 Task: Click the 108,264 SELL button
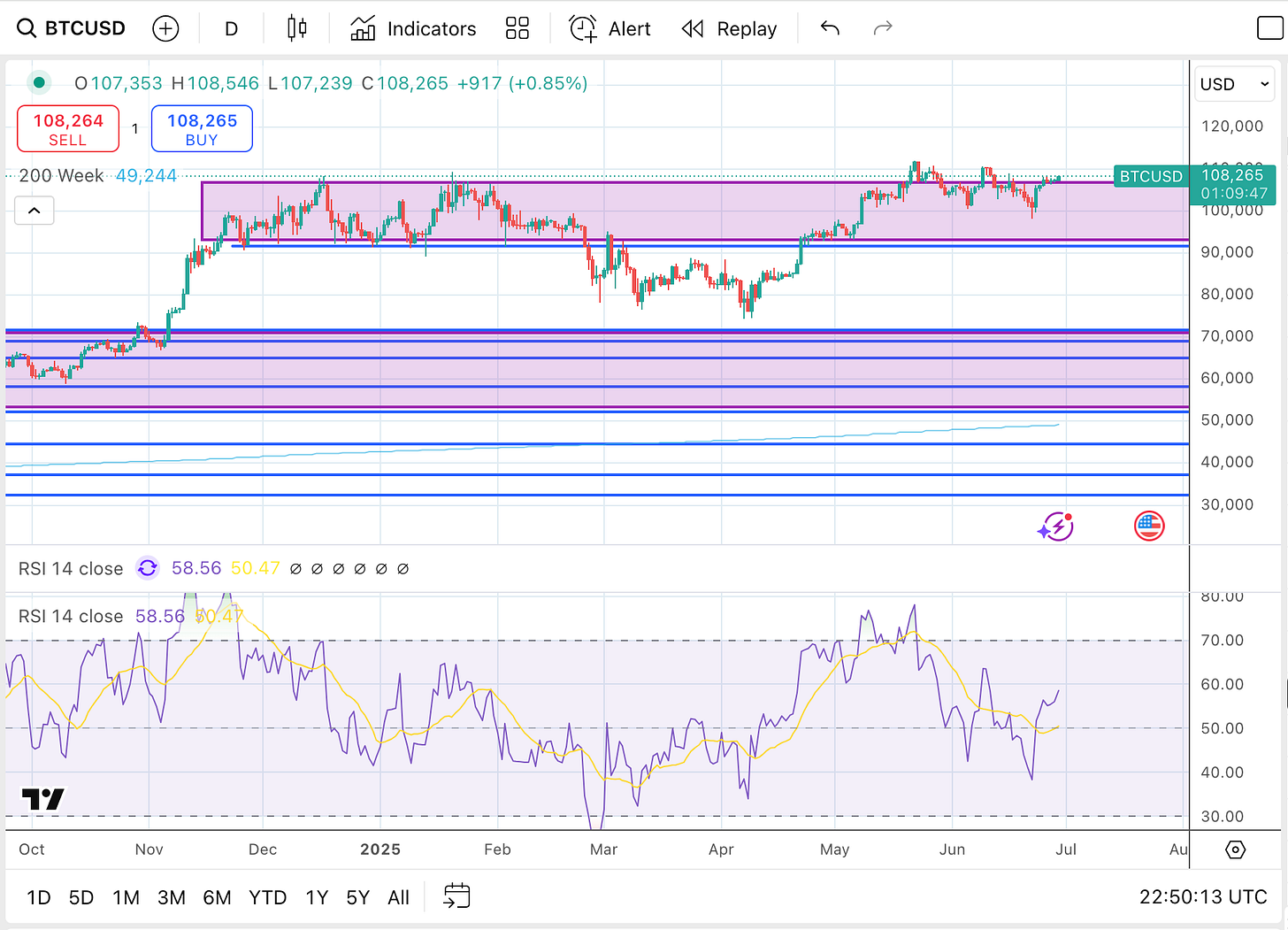click(x=68, y=129)
